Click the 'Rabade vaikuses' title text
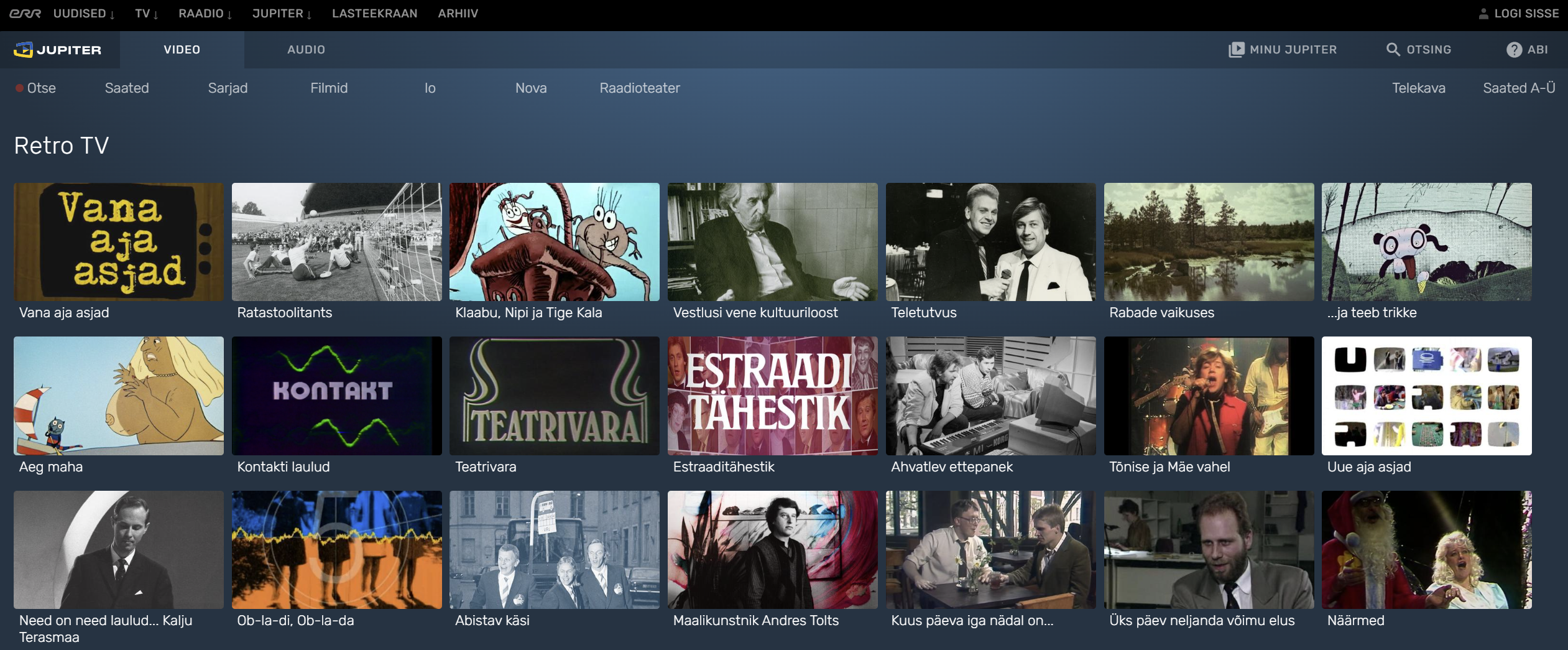The width and height of the screenshot is (1568, 650). pyautogui.click(x=1161, y=313)
